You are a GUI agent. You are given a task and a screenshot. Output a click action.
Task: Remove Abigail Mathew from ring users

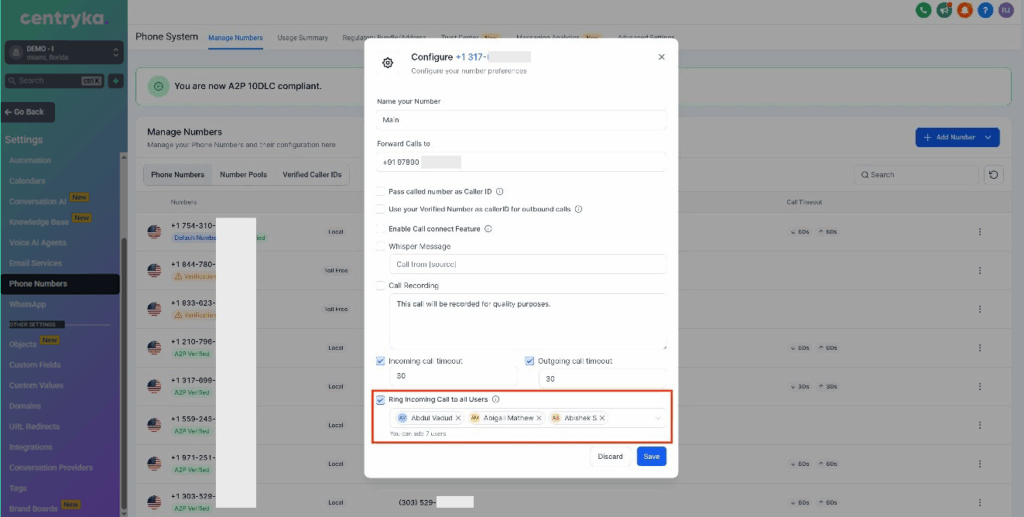click(x=539, y=418)
